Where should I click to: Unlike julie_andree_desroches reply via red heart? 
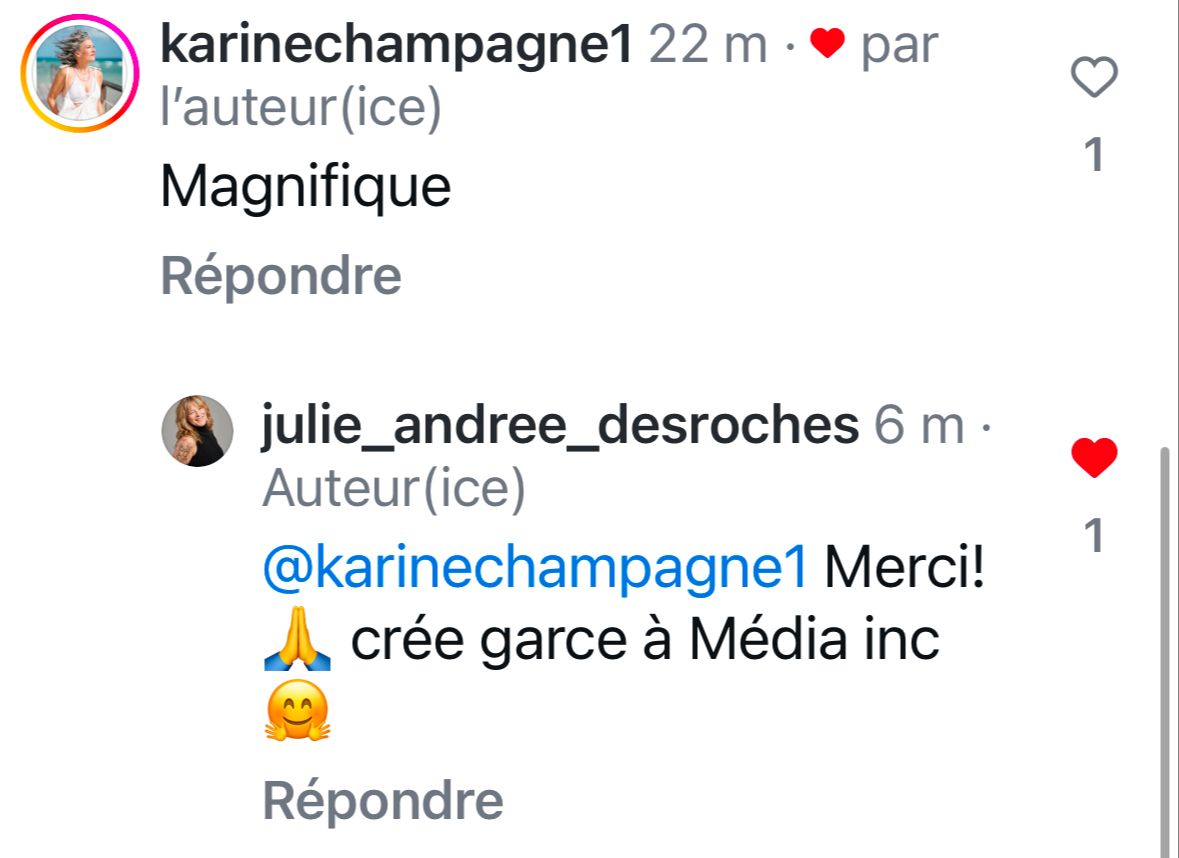(1094, 459)
